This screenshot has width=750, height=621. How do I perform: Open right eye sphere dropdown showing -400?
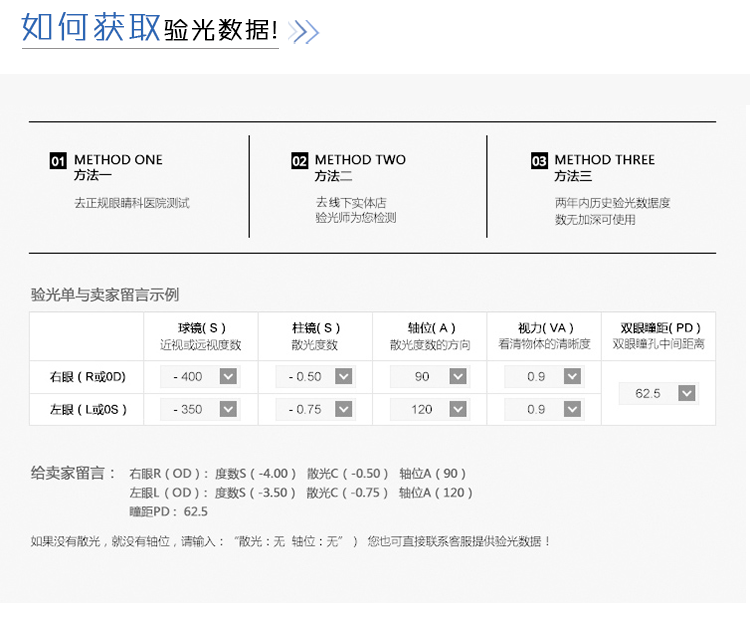(200, 377)
